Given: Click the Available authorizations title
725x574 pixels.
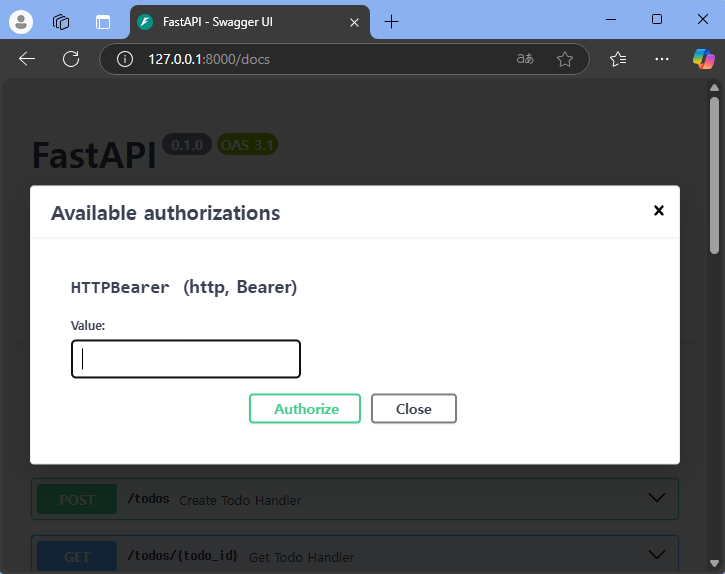Looking at the screenshot, I should click(x=166, y=213).
